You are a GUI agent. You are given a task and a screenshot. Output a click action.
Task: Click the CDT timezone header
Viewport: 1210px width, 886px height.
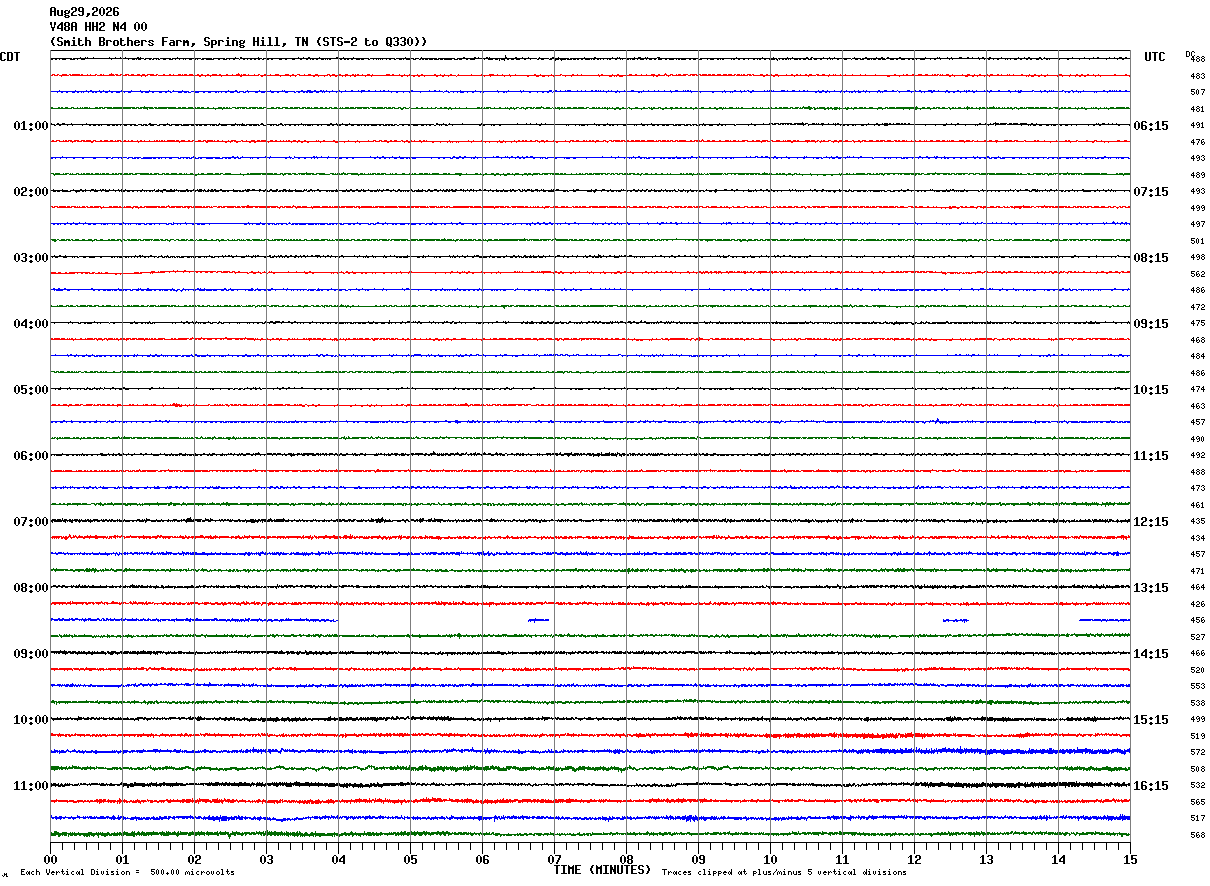[x=10, y=57]
